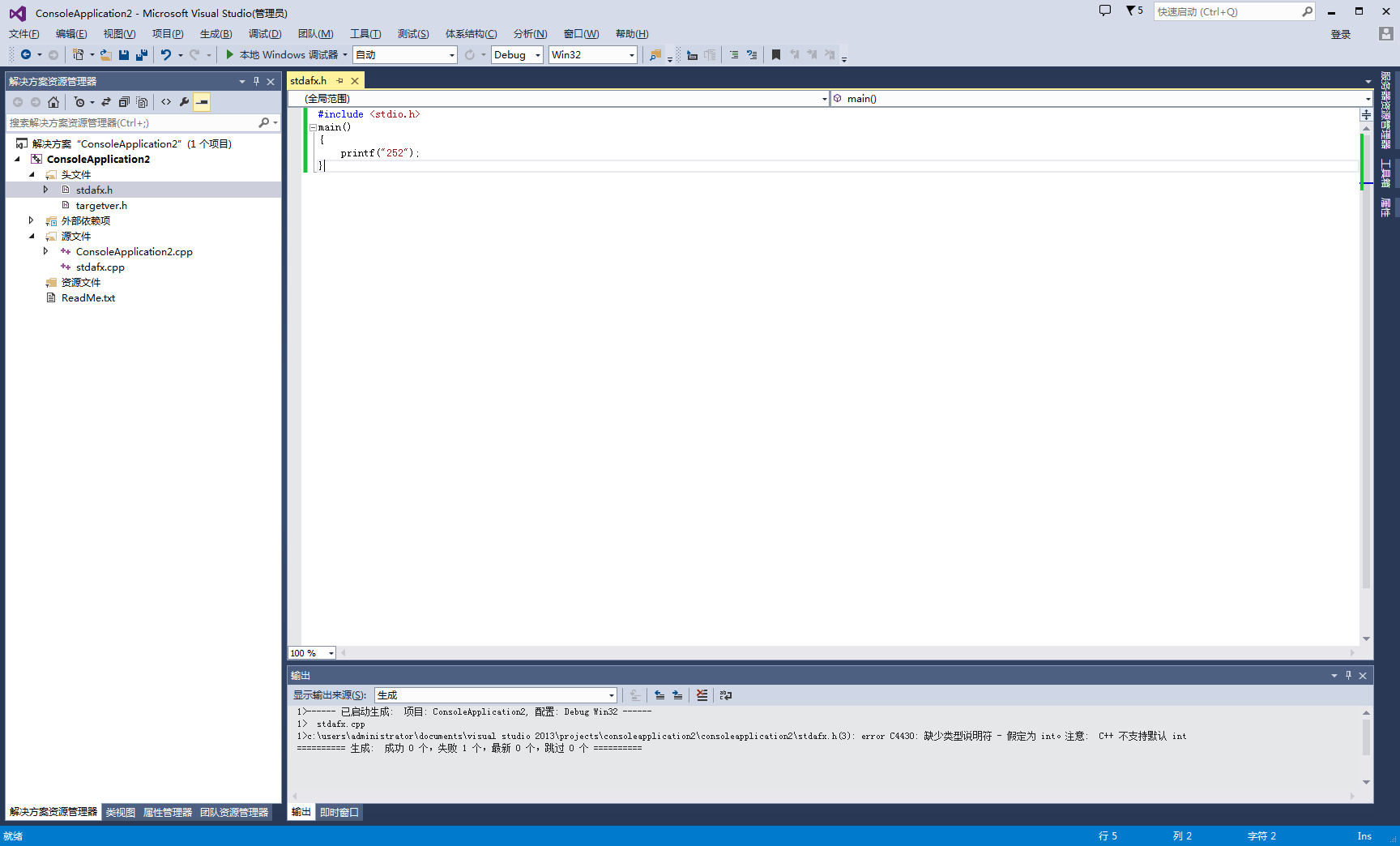Open the 调试(D) menu
This screenshot has width=1400, height=846.
(x=264, y=33)
